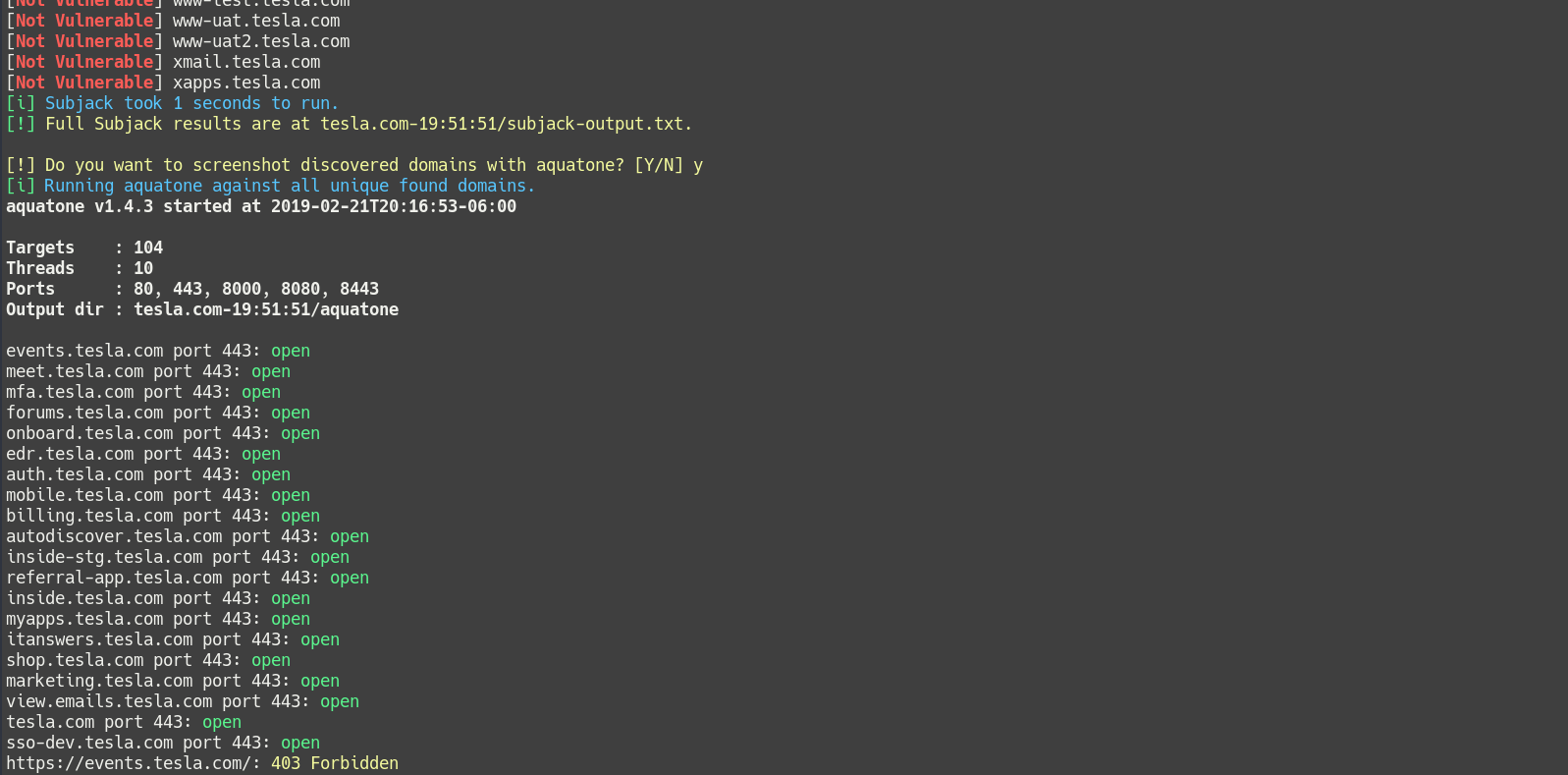Click the https://events.tesla.com/ URL
Screen dimensions: 1568x775
[x=131, y=763]
